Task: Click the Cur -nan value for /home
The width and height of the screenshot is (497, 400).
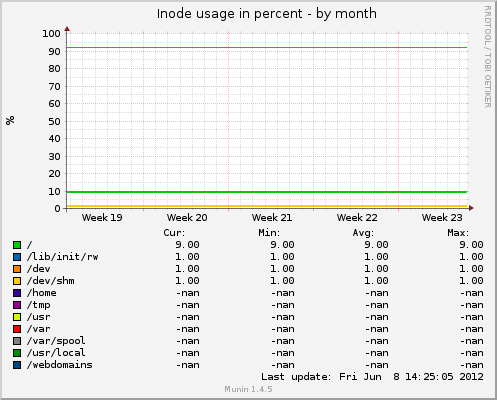Action: [x=188, y=293]
